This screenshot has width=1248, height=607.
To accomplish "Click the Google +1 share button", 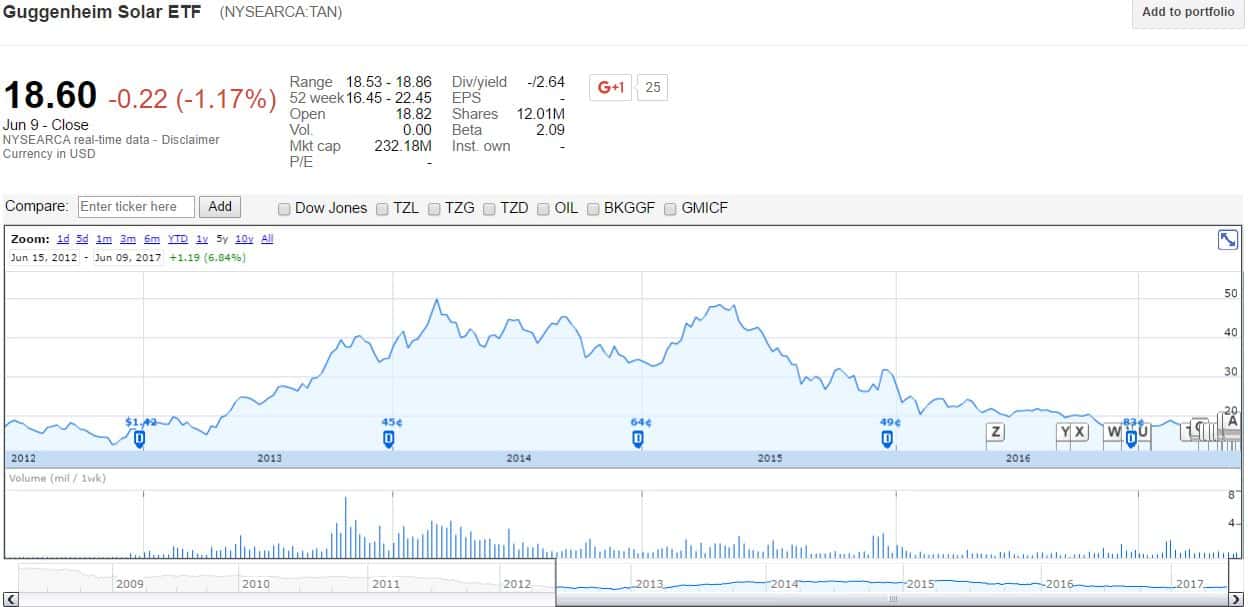I will (x=610, y=87).
